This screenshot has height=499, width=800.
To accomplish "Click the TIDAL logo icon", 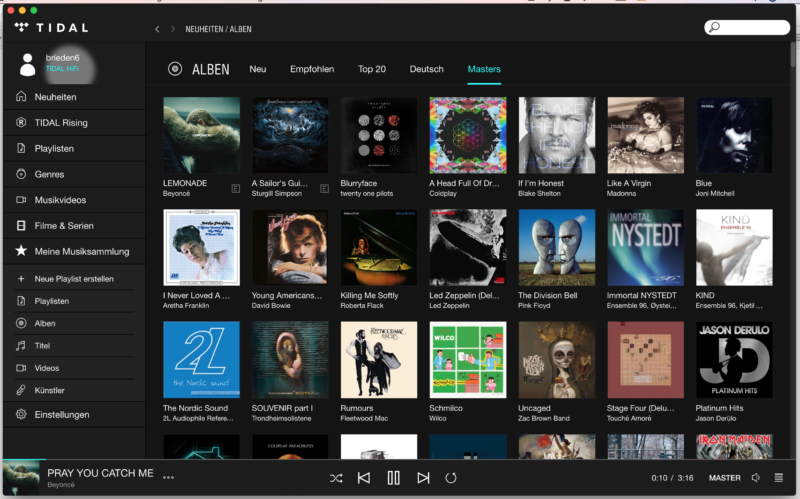I will (21, 27).
